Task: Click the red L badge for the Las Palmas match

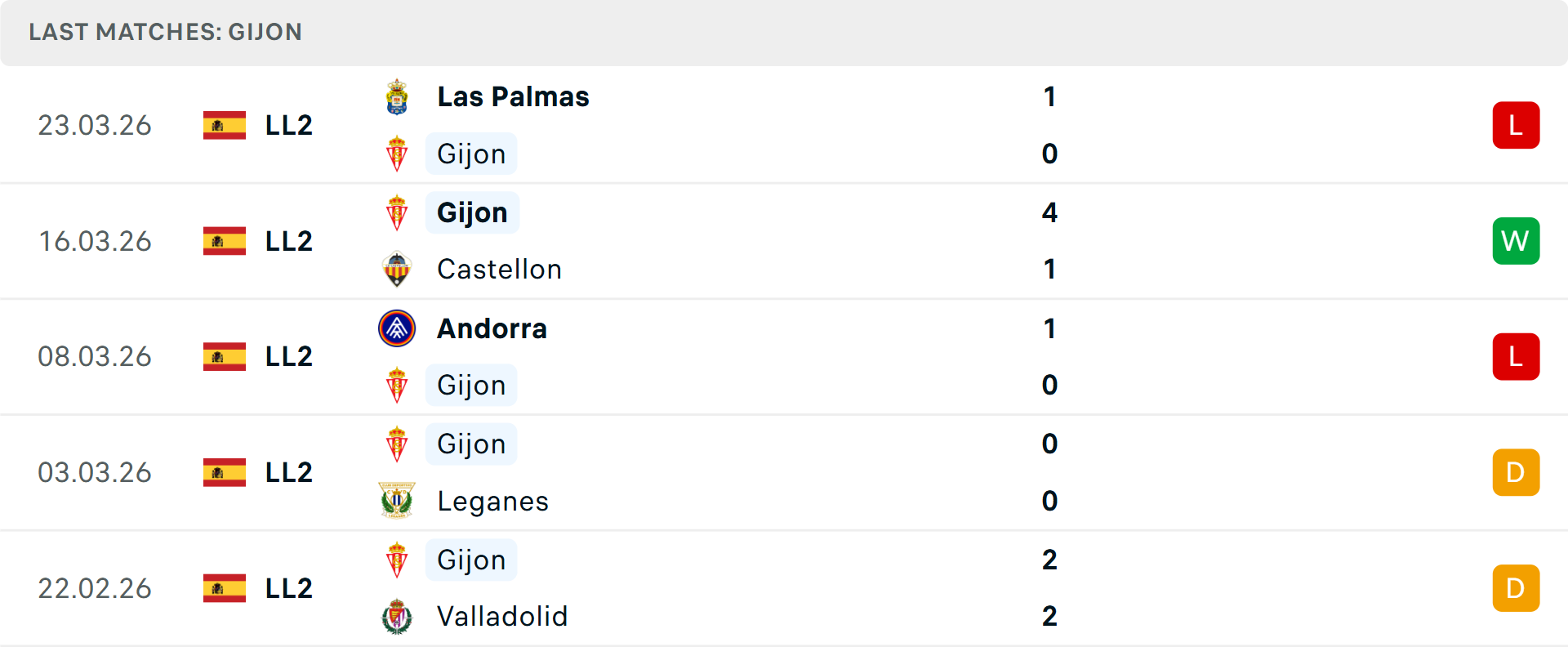Action: (1517, 125)
